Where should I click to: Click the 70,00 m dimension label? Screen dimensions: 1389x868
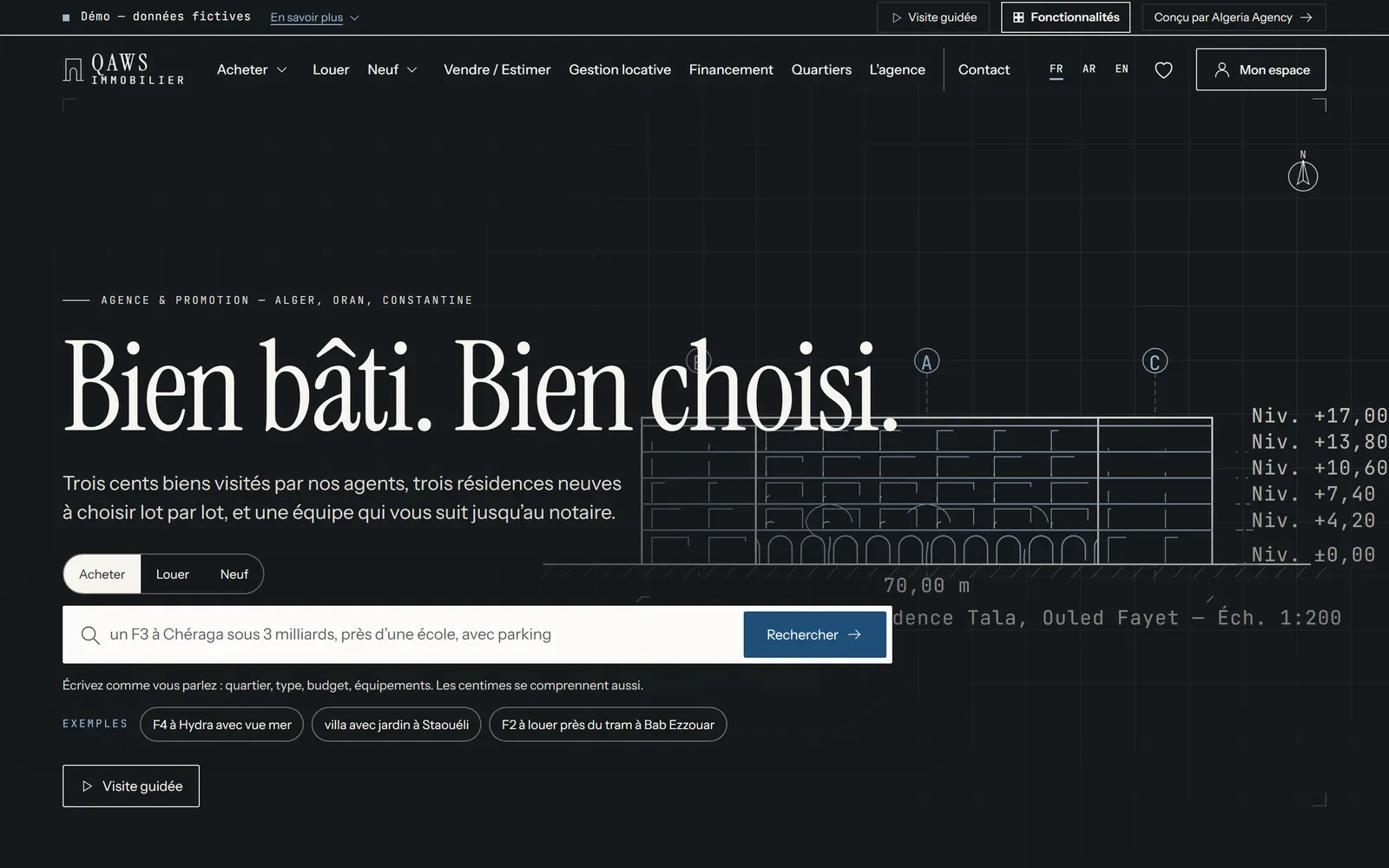(x=926, y=586)
